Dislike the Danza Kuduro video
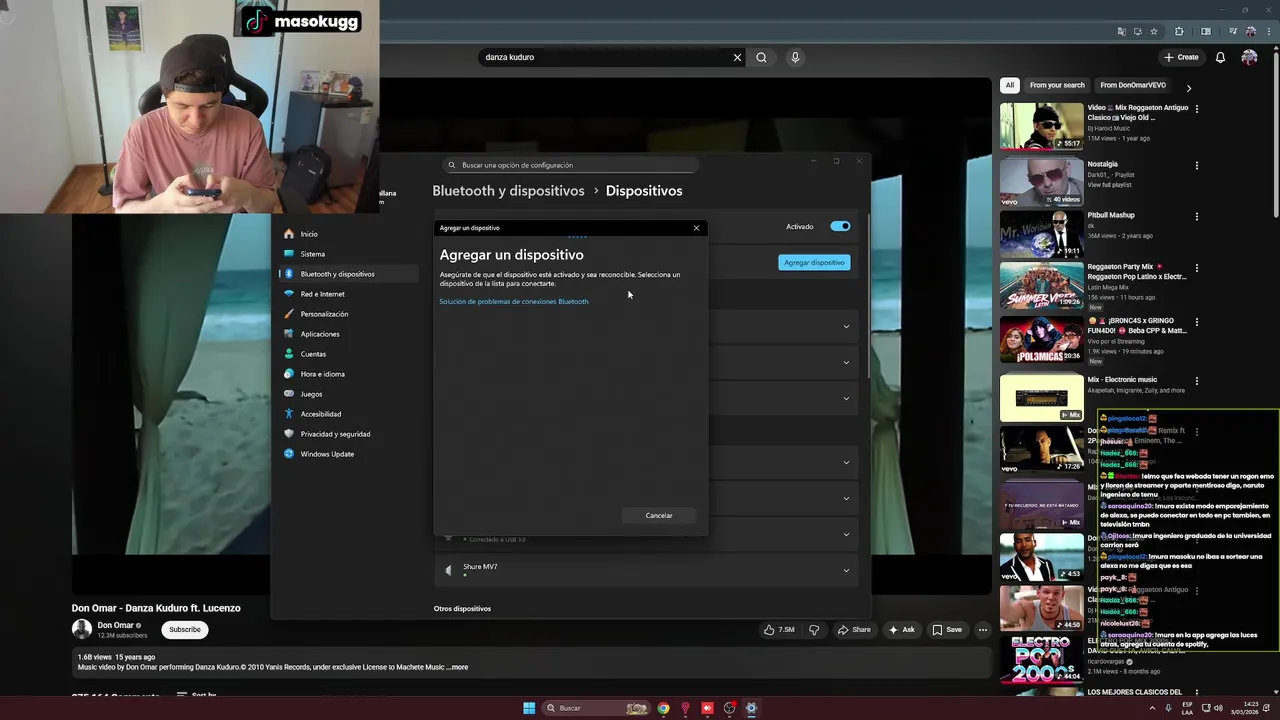 pos(814,630)
